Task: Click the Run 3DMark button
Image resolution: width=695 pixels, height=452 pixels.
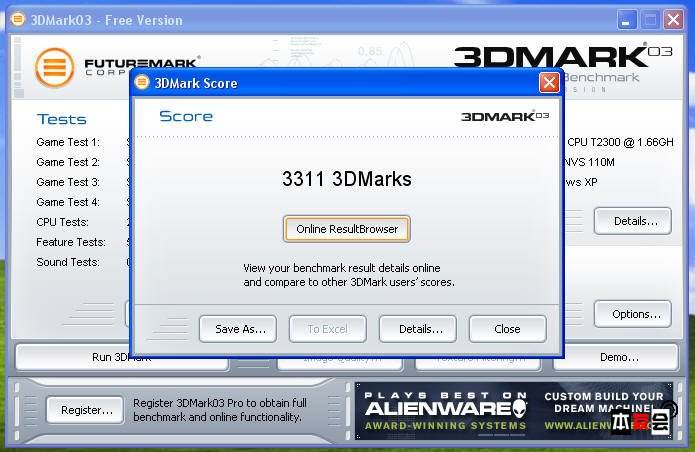Action: point(121,357)
